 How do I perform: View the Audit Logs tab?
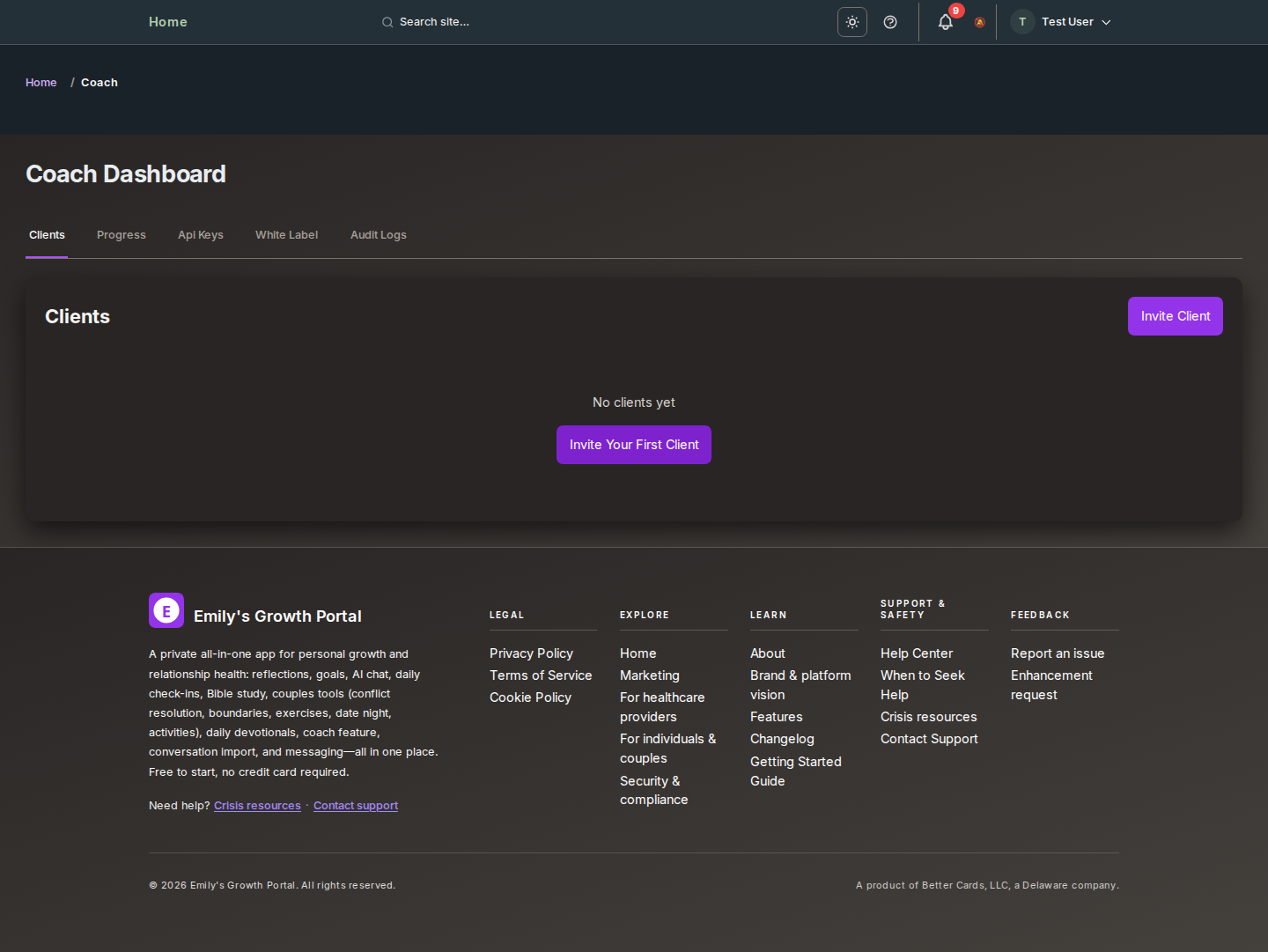pos(378,235)
